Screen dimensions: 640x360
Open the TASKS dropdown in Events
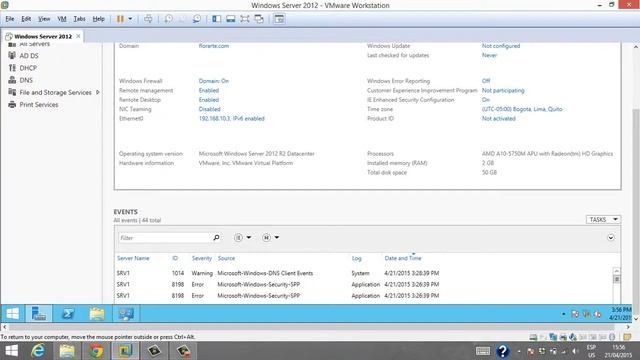tap(603, 220)
